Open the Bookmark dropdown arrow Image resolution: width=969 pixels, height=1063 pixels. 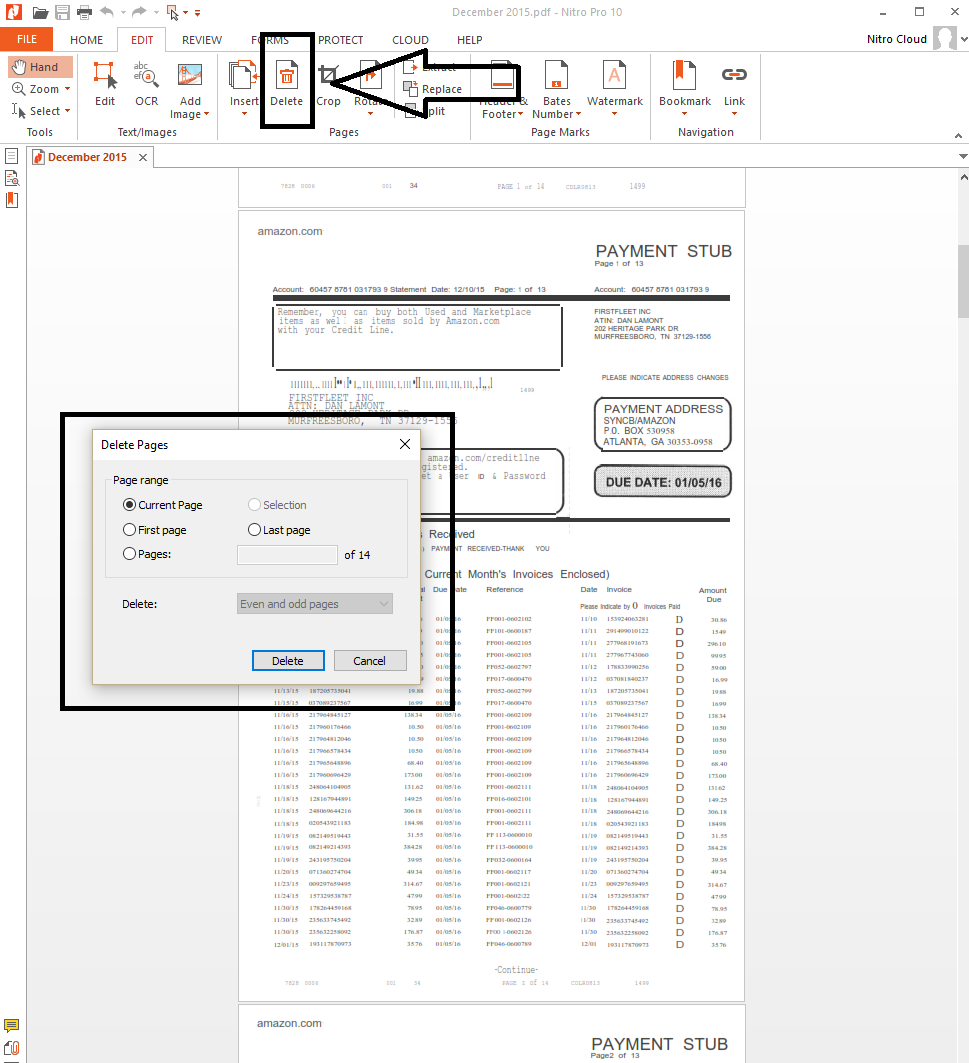point(684,114)
